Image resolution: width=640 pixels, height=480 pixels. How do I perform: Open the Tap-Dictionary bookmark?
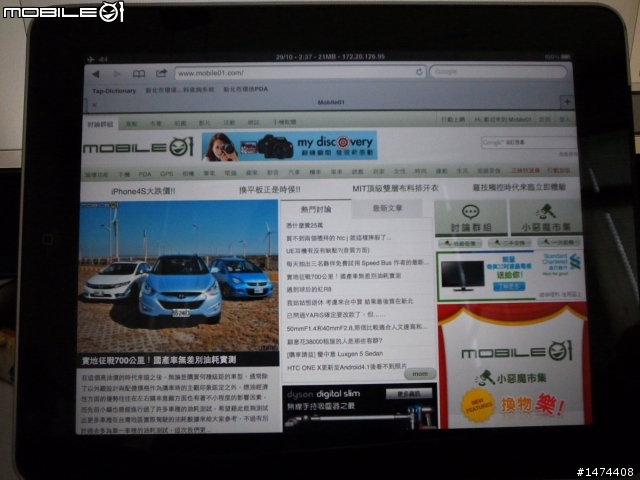[114, 91]
